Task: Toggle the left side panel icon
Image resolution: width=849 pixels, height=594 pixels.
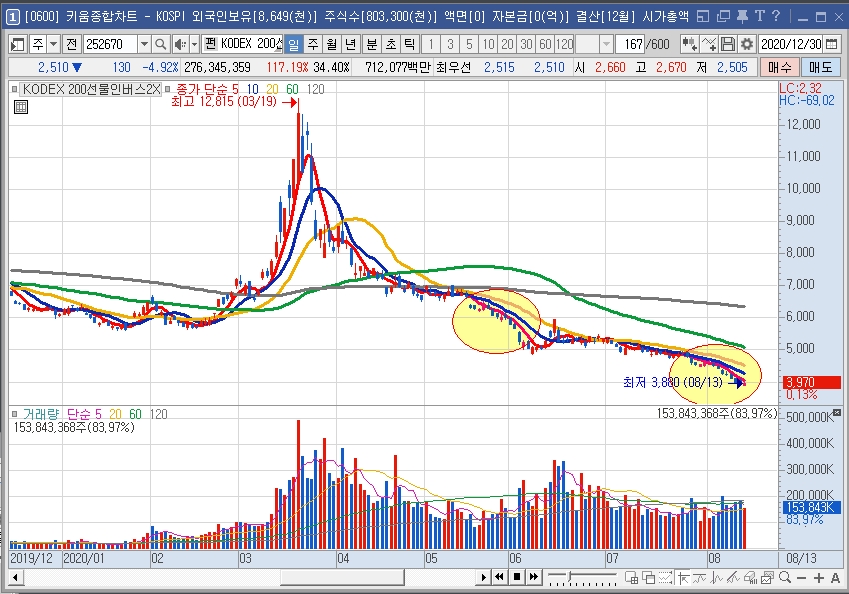Action: [x=17, y=44]
